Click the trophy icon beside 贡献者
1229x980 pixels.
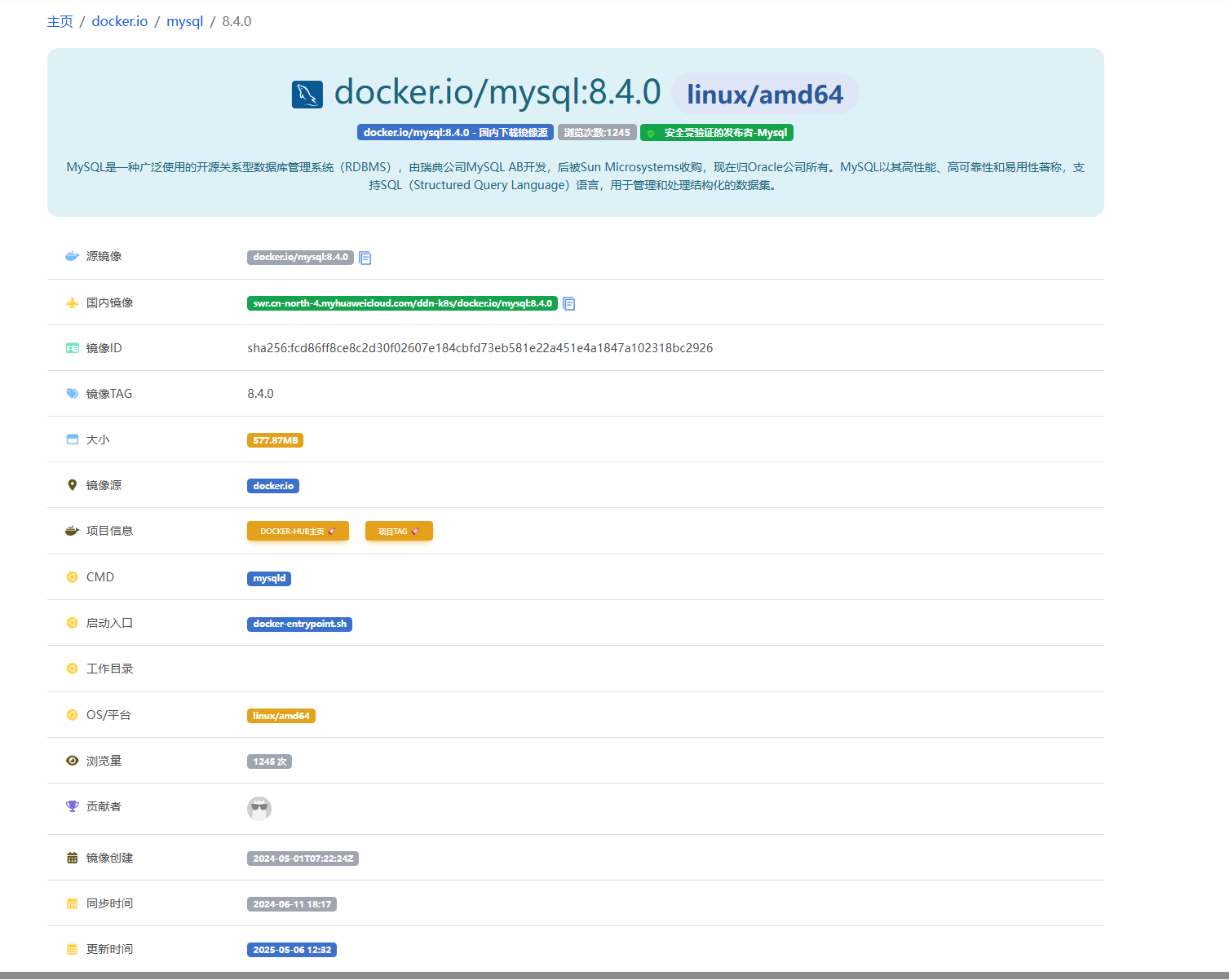[x=72, y=806]
